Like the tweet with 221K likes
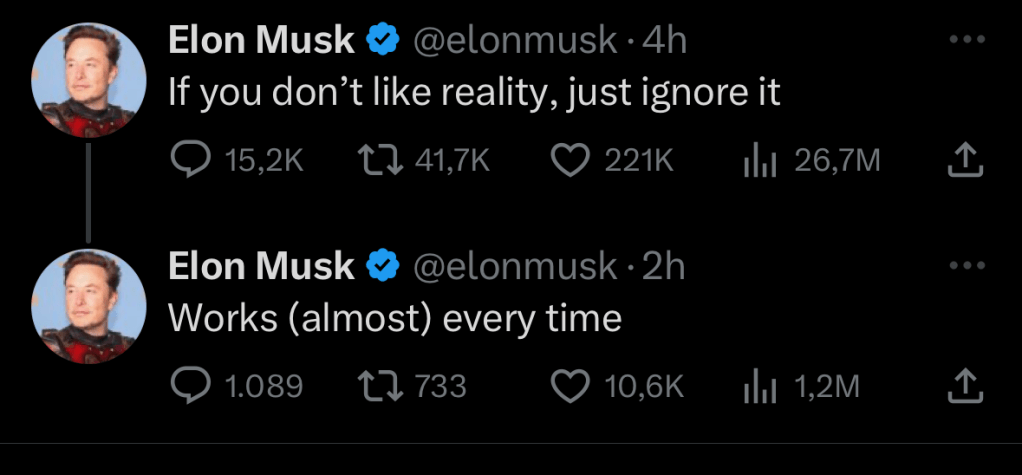Image resolution: width=1022 pixels, height=475 pixels. tap(570, 160)
